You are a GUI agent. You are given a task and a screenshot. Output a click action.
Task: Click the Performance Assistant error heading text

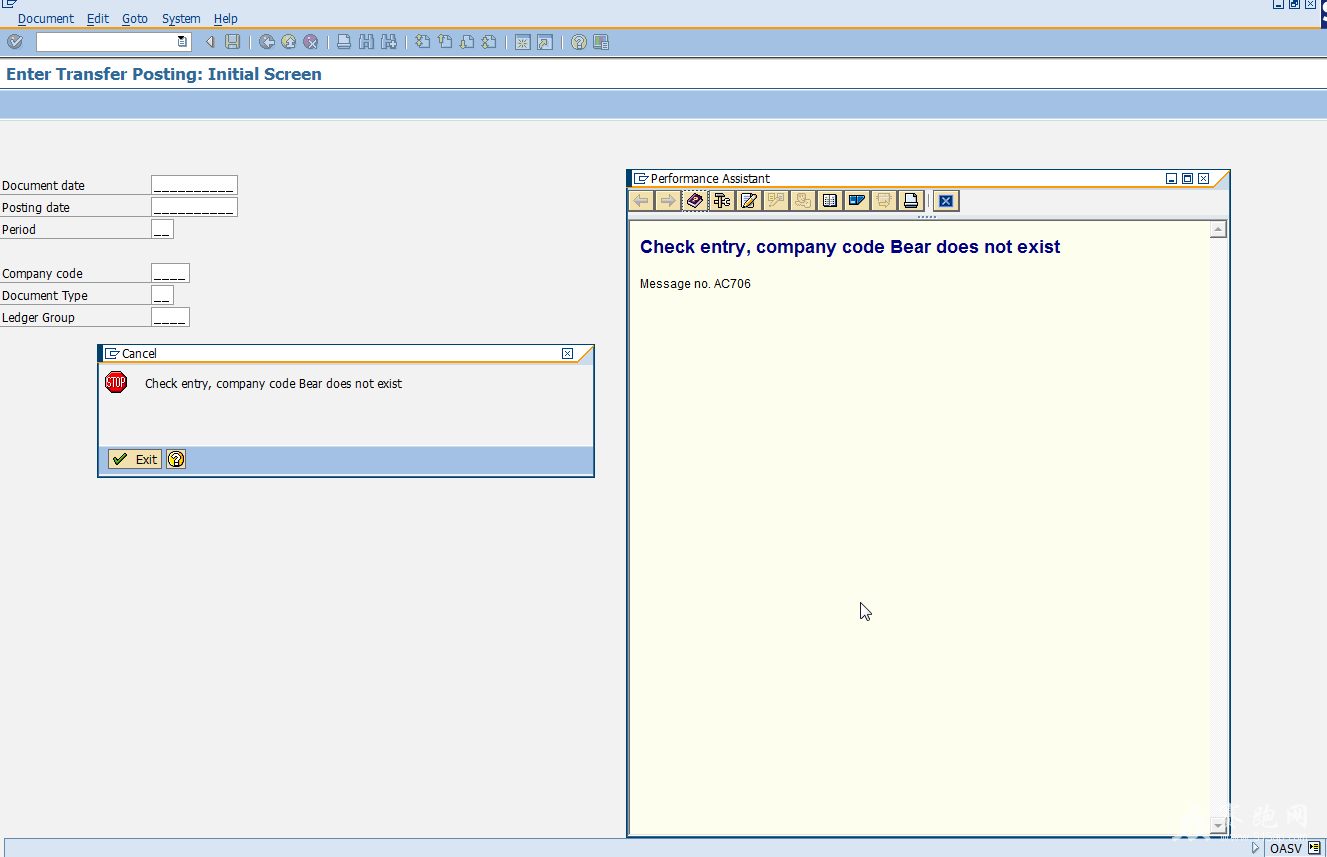coord(850,247)
